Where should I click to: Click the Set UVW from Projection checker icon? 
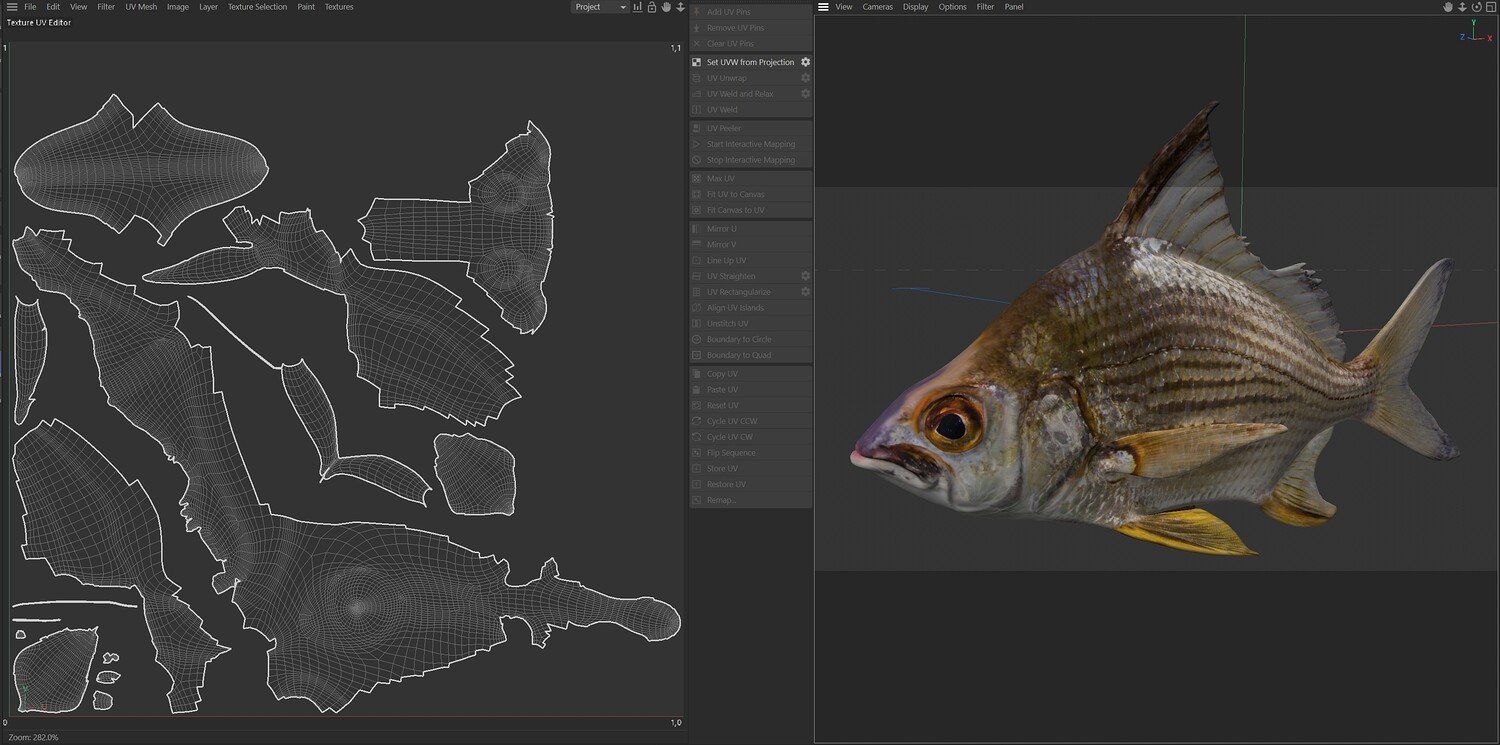[697, 62]
